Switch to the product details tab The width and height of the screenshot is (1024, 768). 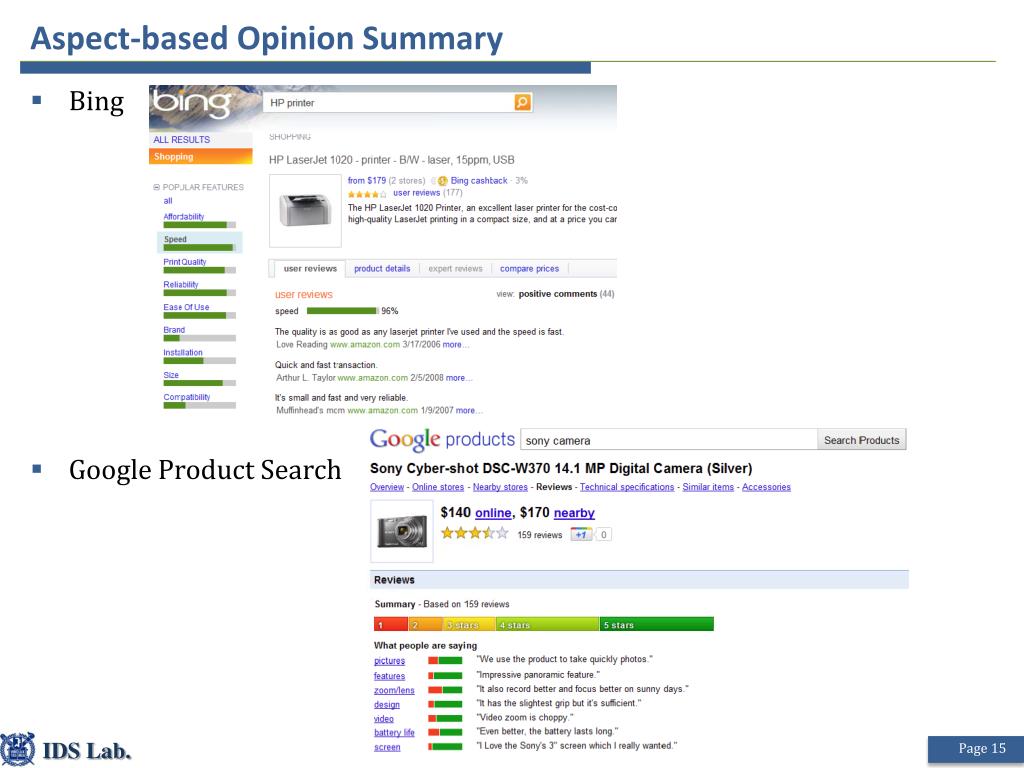(382, 268)
